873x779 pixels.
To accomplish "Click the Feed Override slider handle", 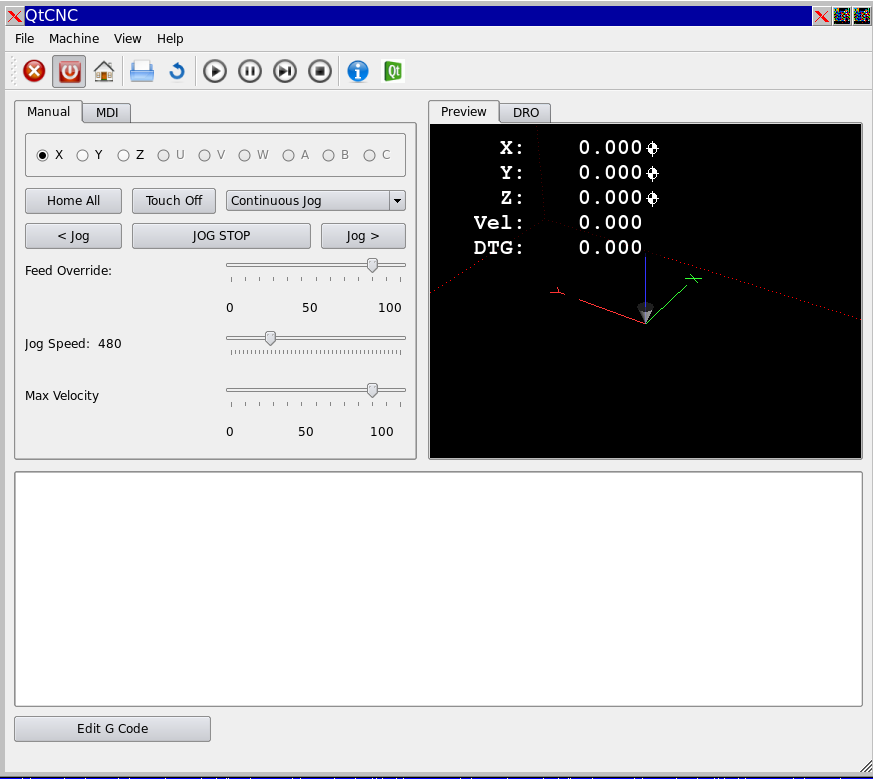I will 372,266.
